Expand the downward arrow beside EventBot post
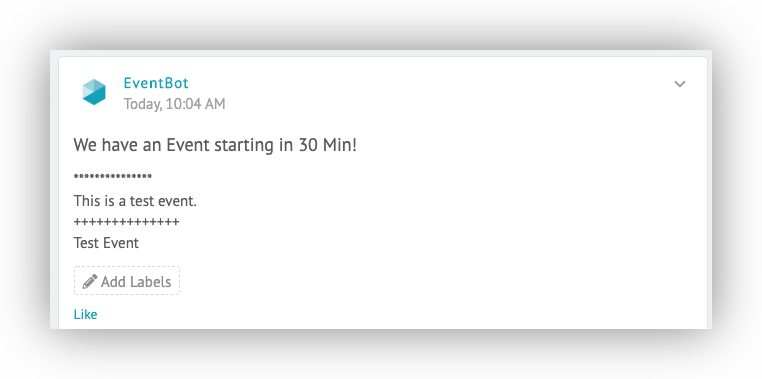 [x=679, y=84]
